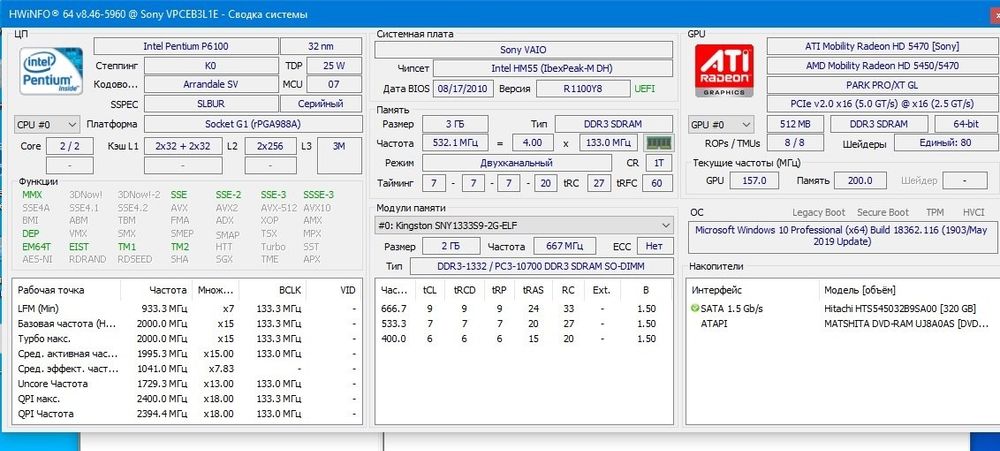Click the SLBUR SSPEC value
This screenshot has height=451, width=1000.
211,104
